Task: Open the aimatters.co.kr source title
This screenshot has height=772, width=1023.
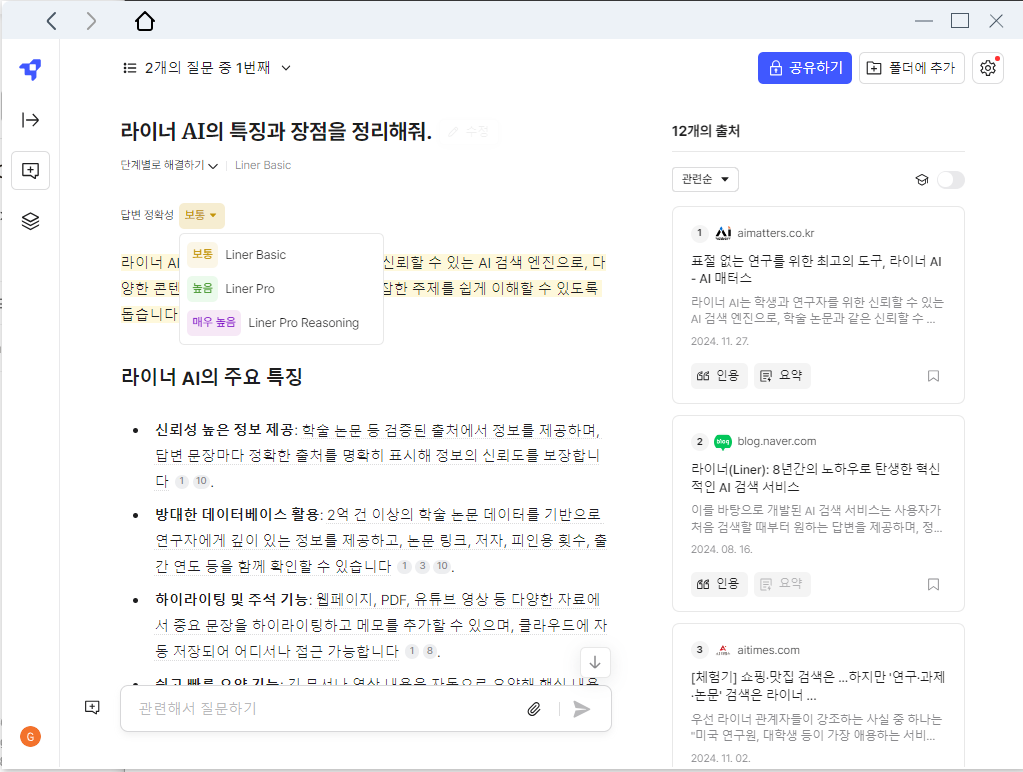Action: coord(816,270)
